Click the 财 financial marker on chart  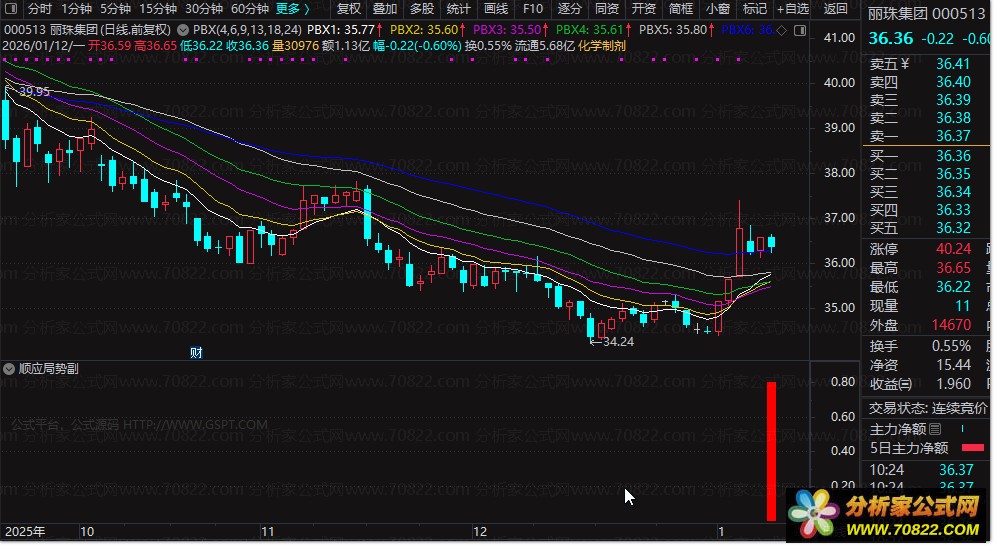pyautogui.click(x=197, y=352)
